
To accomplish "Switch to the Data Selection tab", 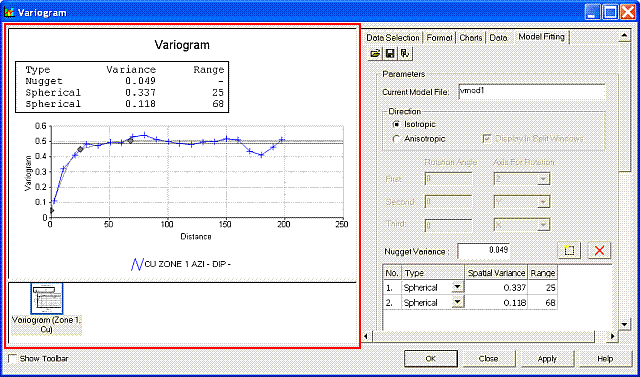I will pyautogui.click(x=392, y=38).
